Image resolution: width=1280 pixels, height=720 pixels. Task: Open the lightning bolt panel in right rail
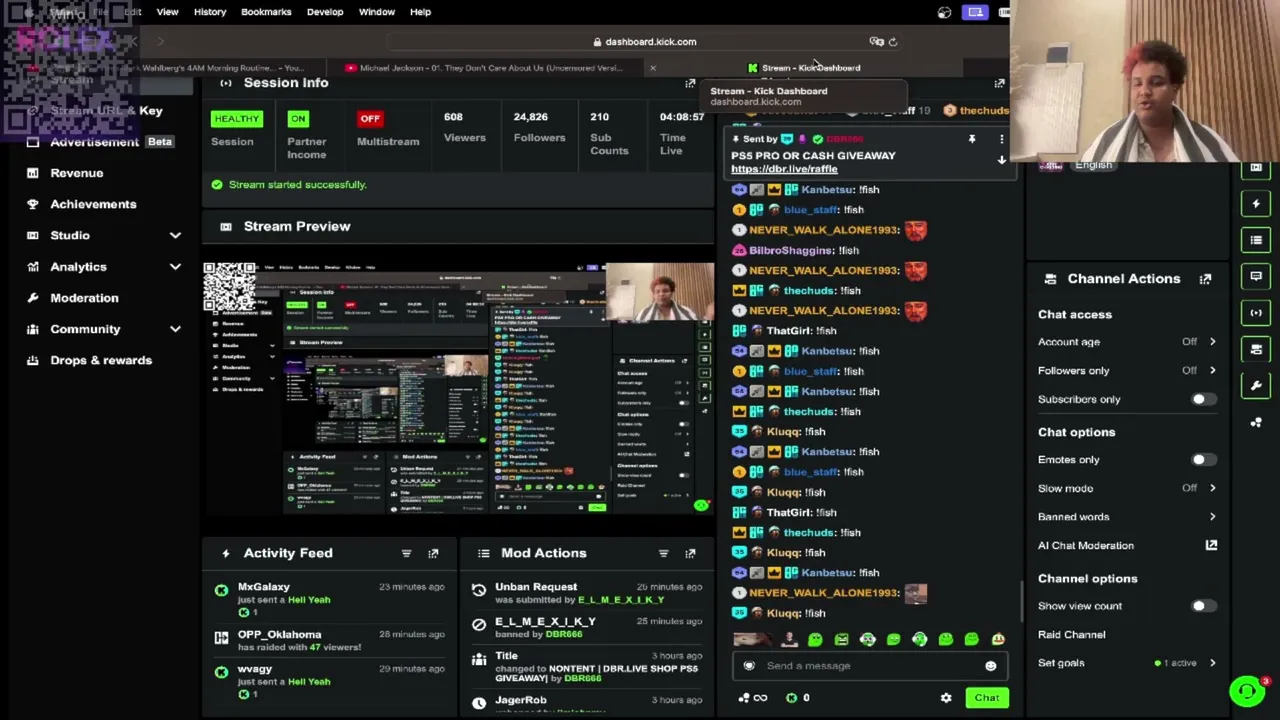[1256, 204]
